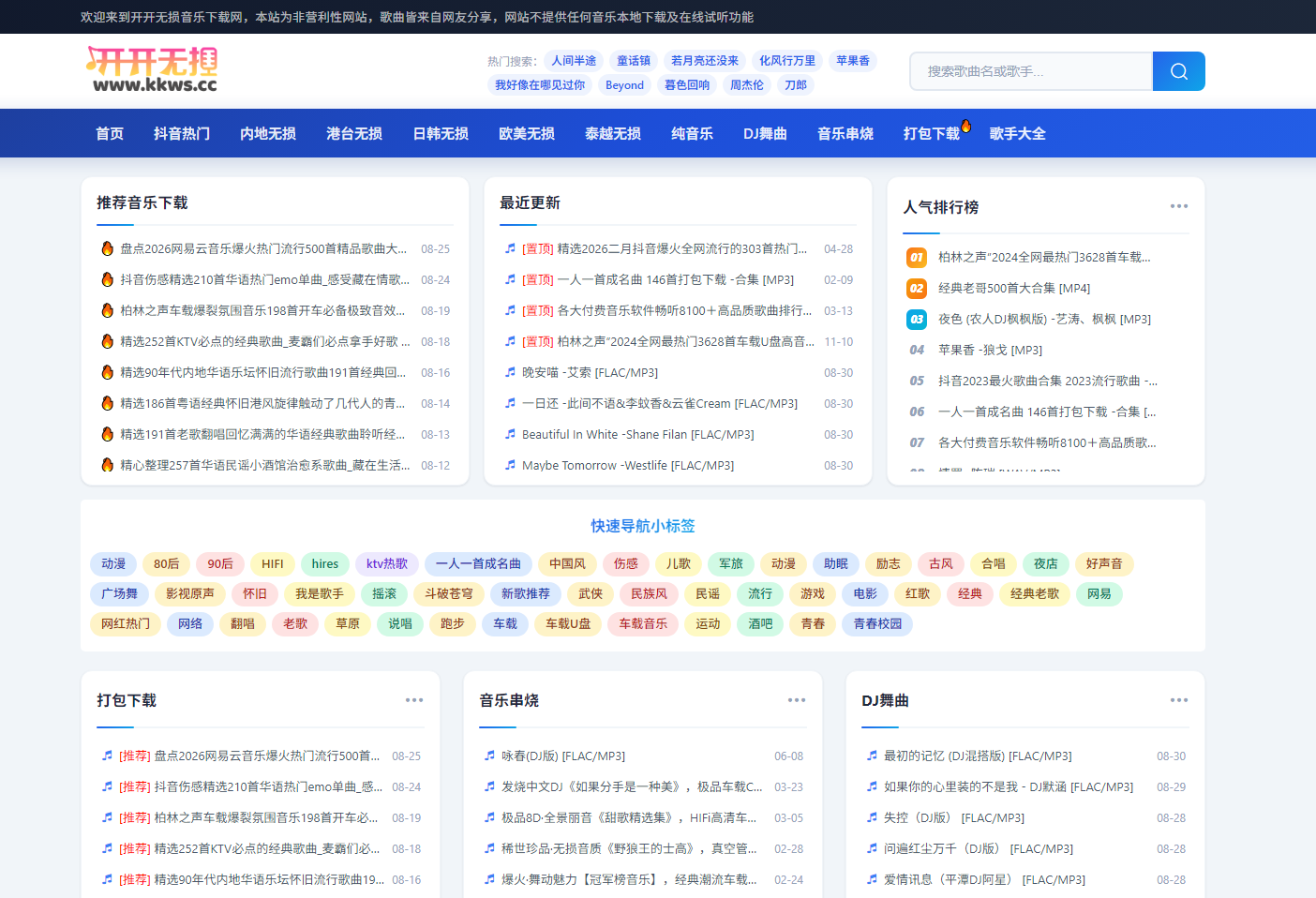Click flame icon beside 抖音伤感精选210首 entry

click(107, 279)
